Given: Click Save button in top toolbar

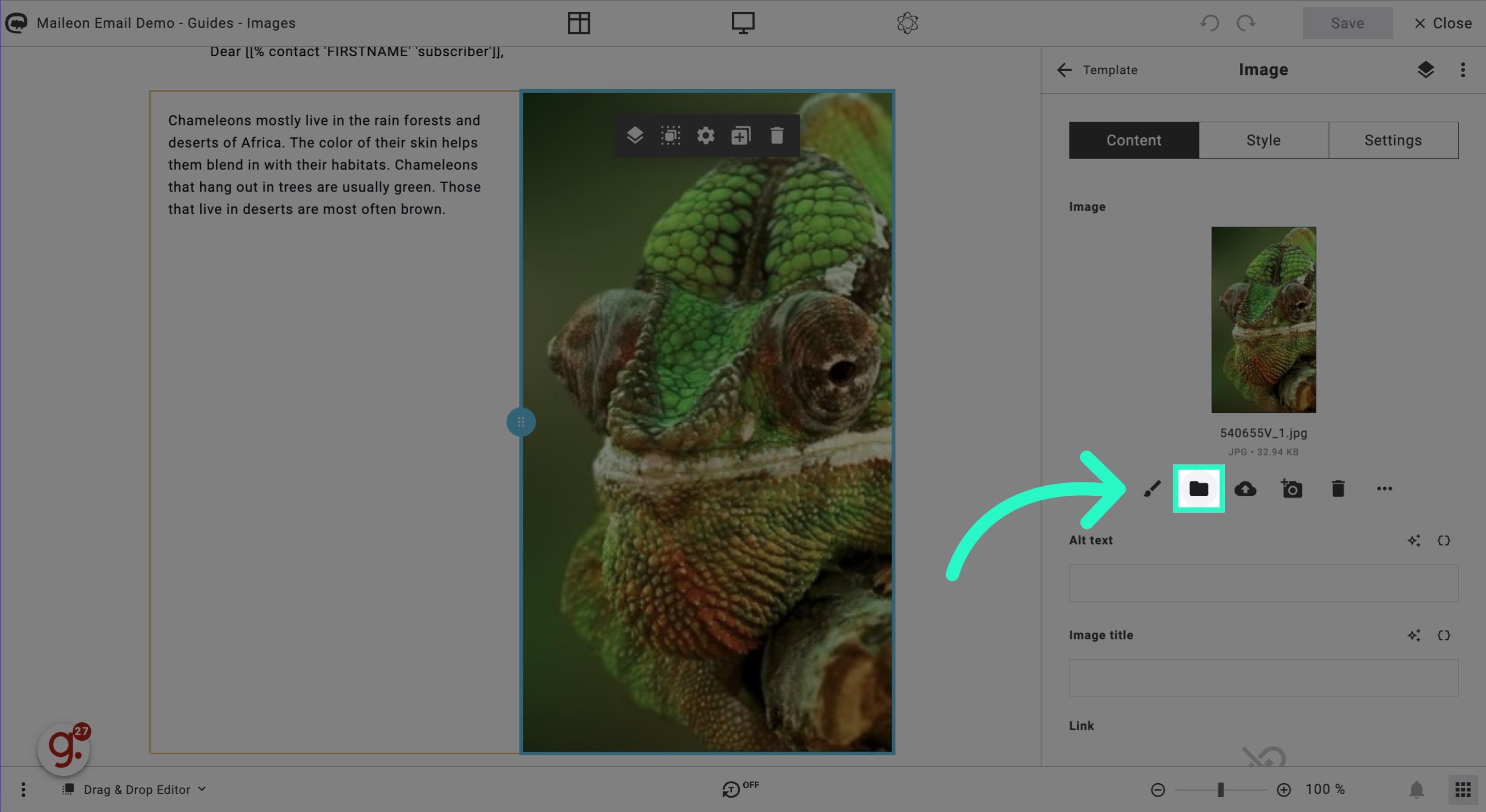Looking at the screenshot, I should (x=1348, y=22).
